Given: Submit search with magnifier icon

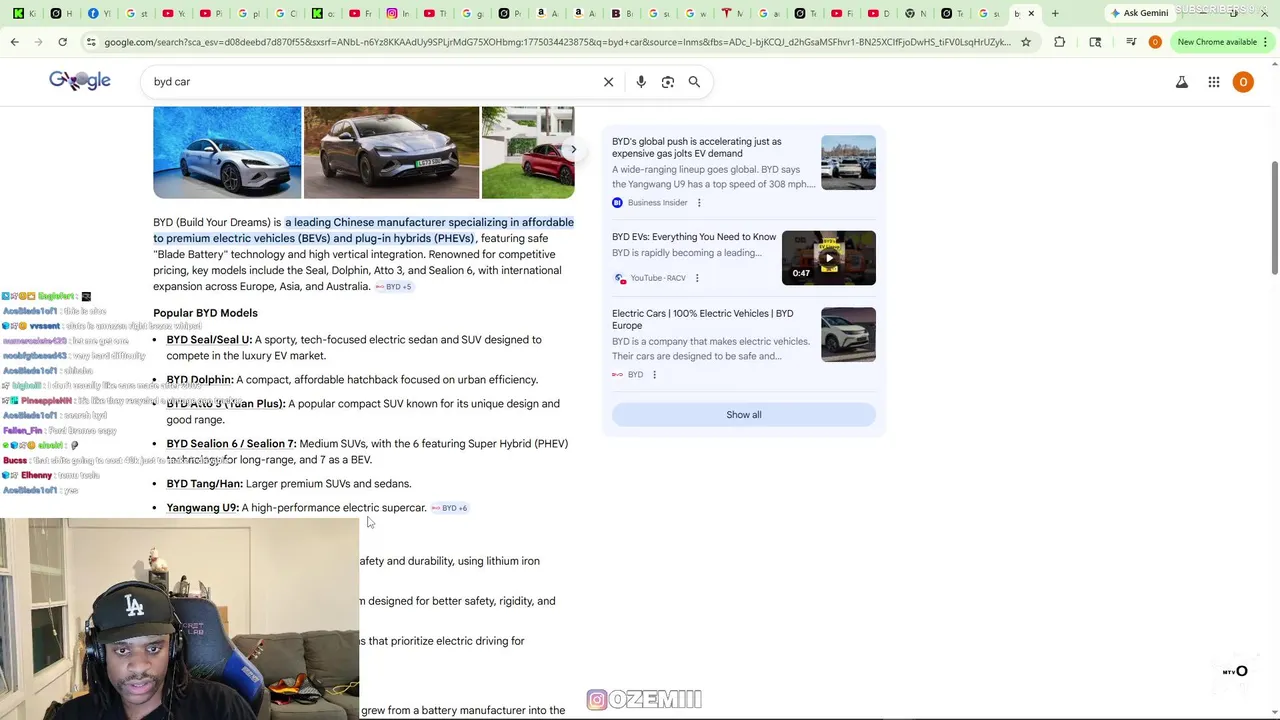Looking at the screenshot, I should (694, 82).
